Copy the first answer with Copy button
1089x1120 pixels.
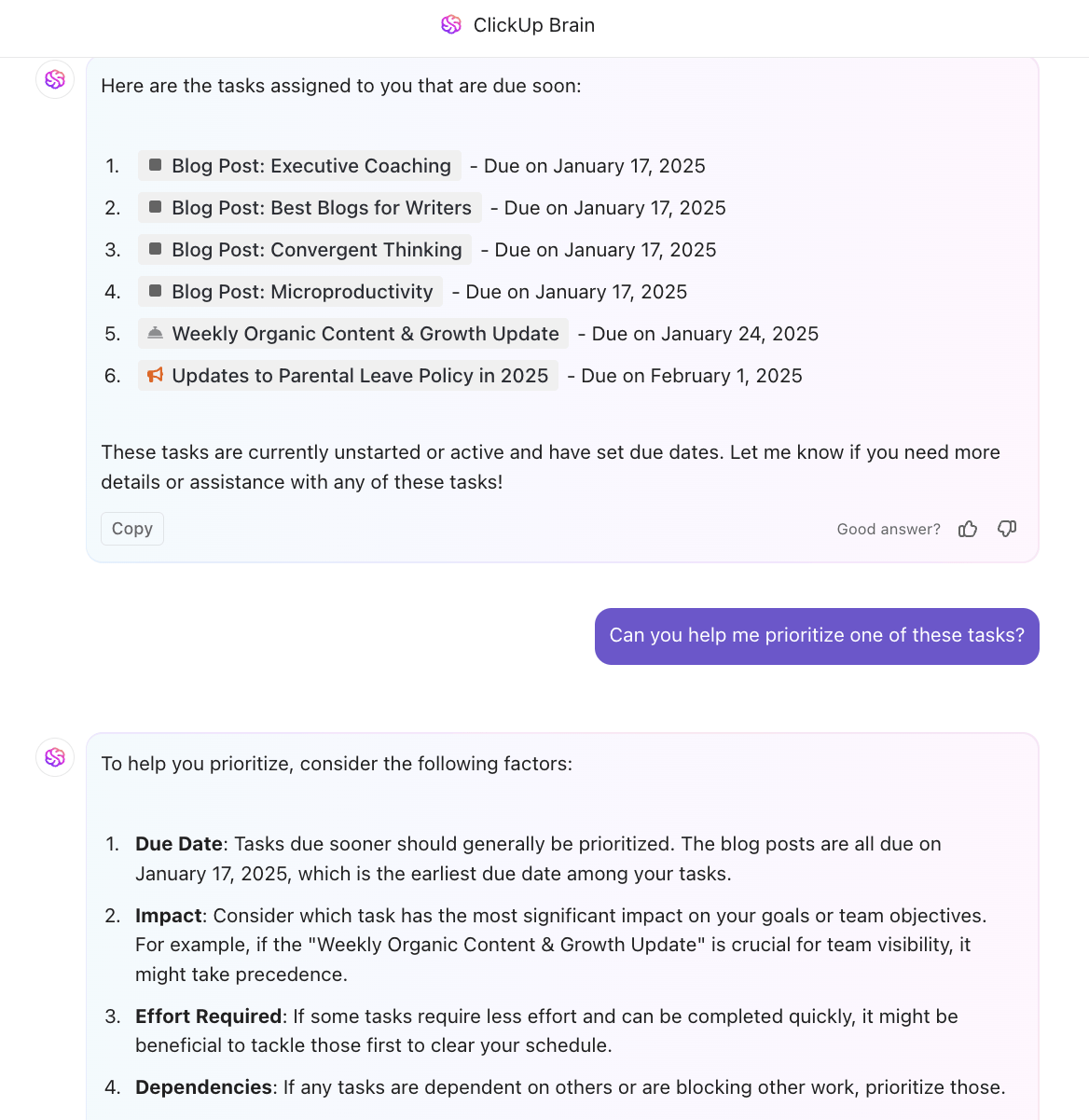[x=132, y=529]
